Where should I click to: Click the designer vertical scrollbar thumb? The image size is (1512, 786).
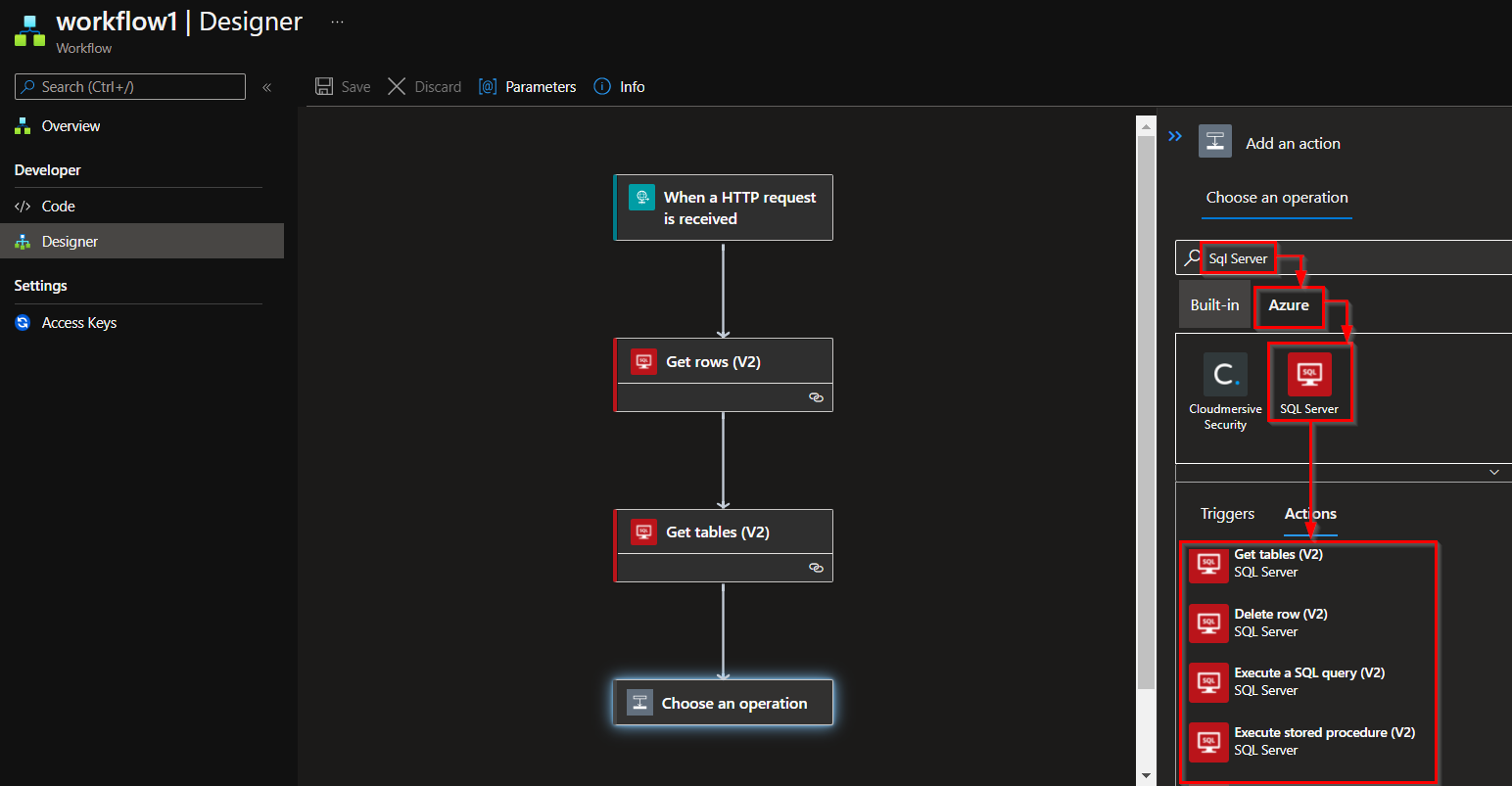1146,411
